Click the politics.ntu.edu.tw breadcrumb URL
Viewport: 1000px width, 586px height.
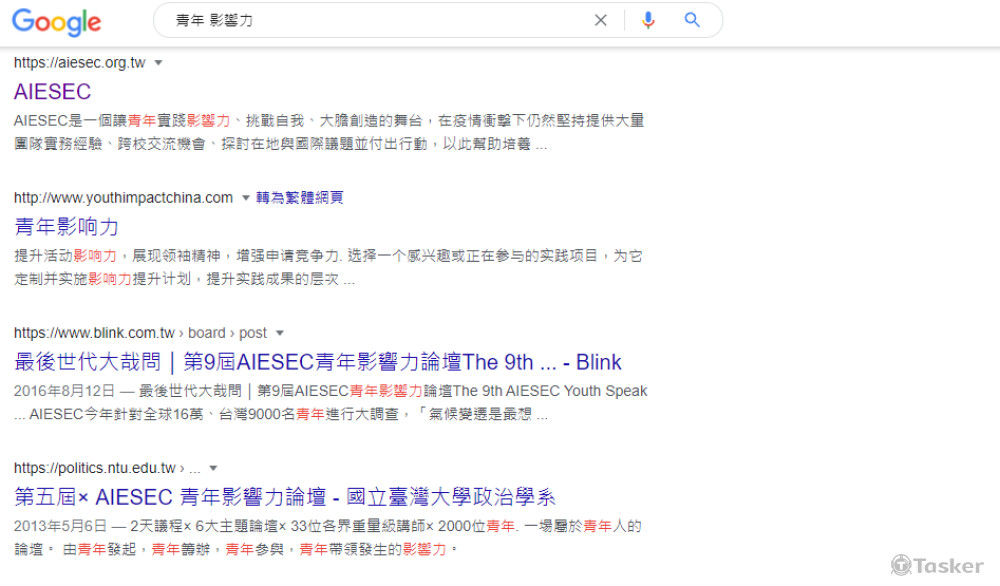95,468
